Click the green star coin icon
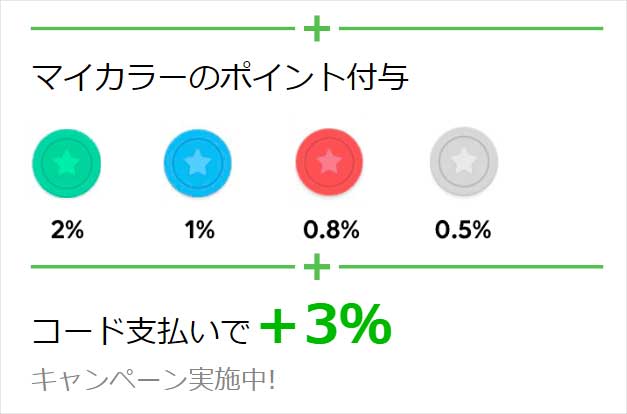Viewport: 627px width, 414px height. 66,163
